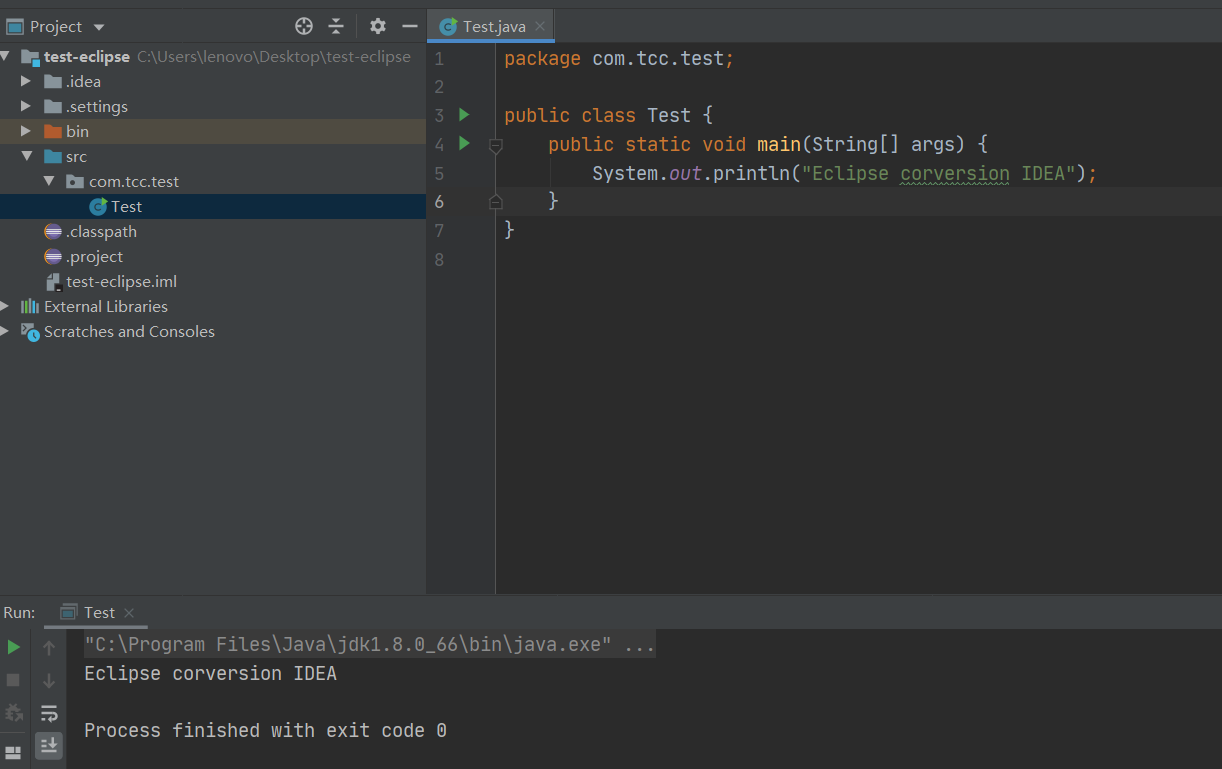Close the Test.java editor tab
This screenshot has height=769, width=1222.
pos(540,27)
